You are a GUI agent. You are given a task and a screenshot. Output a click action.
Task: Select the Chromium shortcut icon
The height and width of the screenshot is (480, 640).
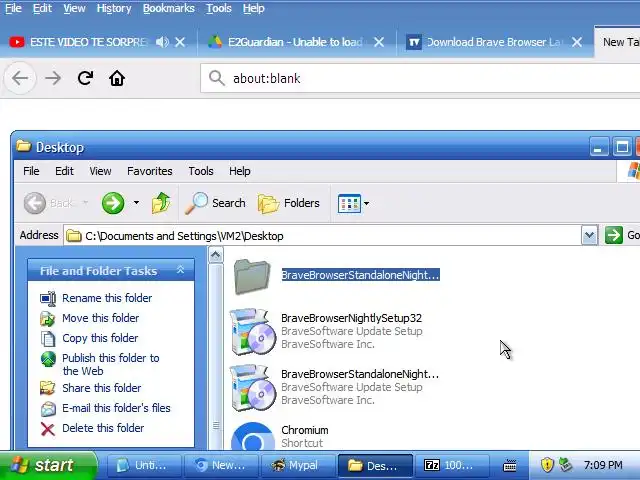tap(252, 437)
